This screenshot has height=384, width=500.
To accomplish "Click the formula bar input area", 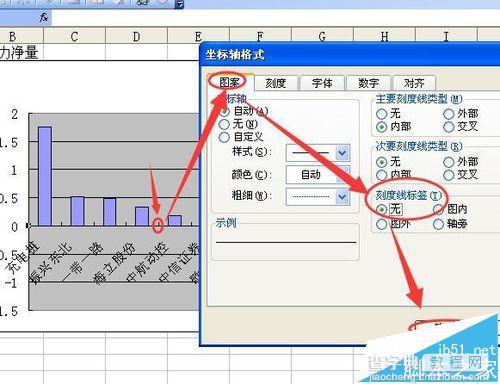I will (x=275, y=18).
